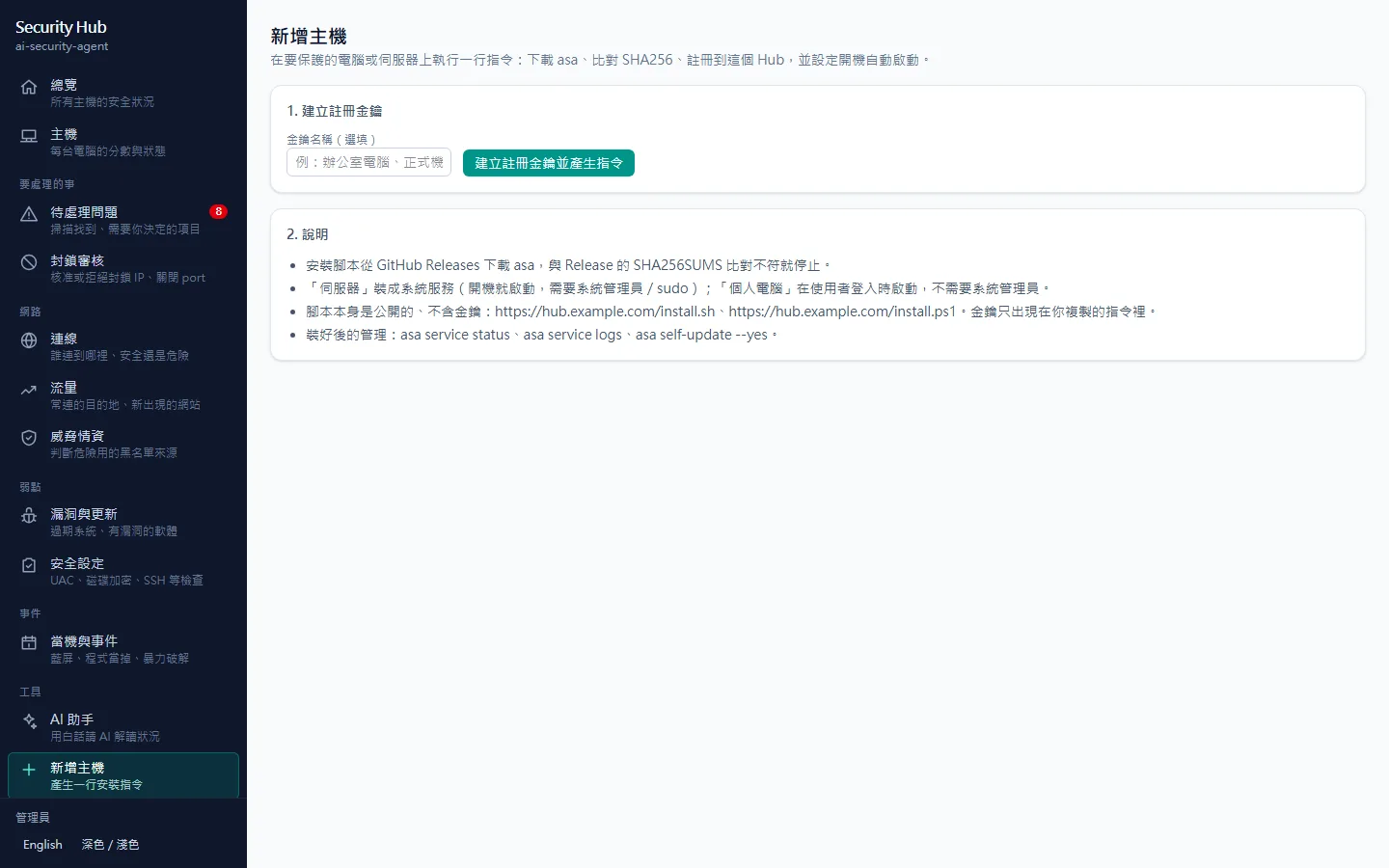Focus the 金鑰名稱 input field
This screenshot has height=868, width=1389.
pos(368,162)
